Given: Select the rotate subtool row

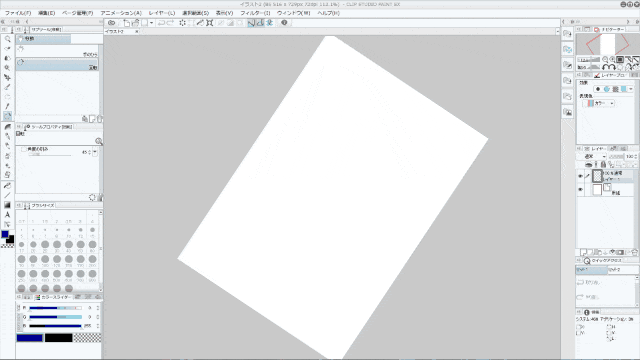Looking at the screenshot, I should (57, 64).
